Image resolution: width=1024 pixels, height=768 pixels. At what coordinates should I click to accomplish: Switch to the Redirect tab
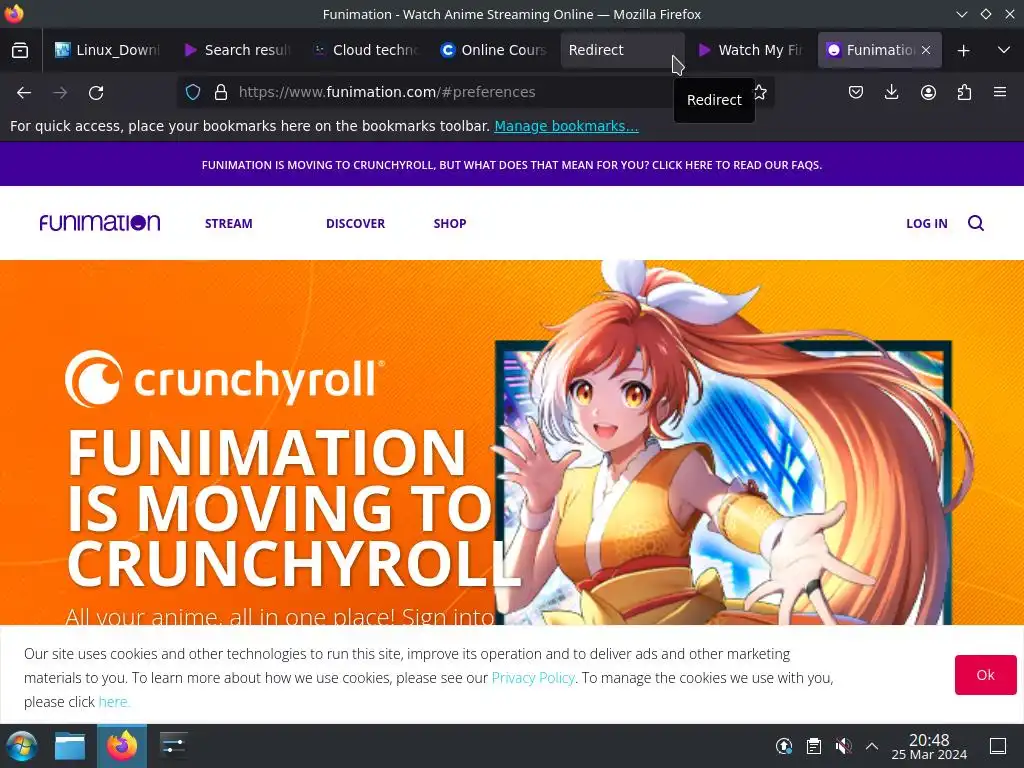[x=622, y=50]
